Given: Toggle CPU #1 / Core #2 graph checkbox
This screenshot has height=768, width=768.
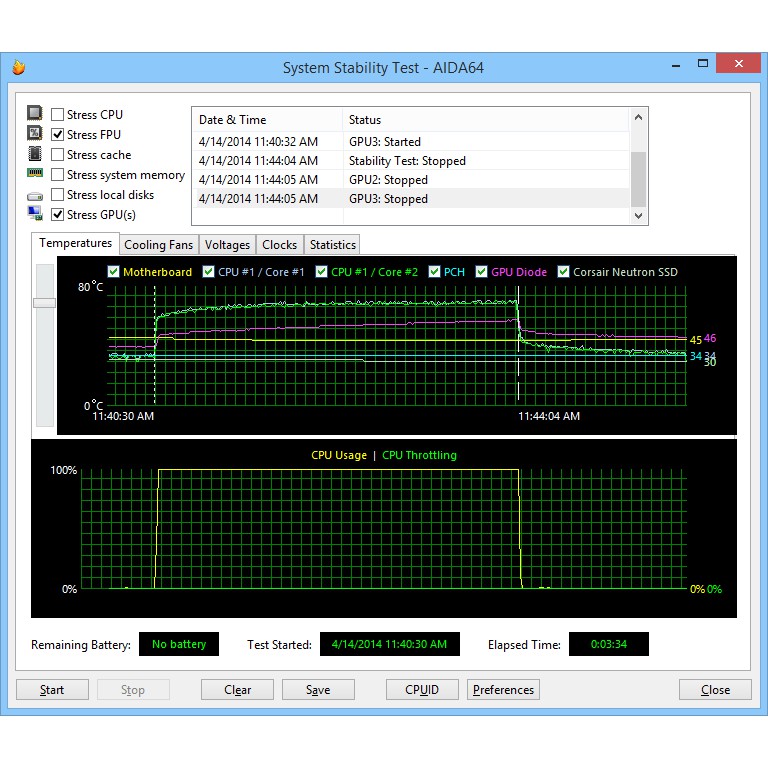Looking at the screenshot, I should tap(321, 272).
